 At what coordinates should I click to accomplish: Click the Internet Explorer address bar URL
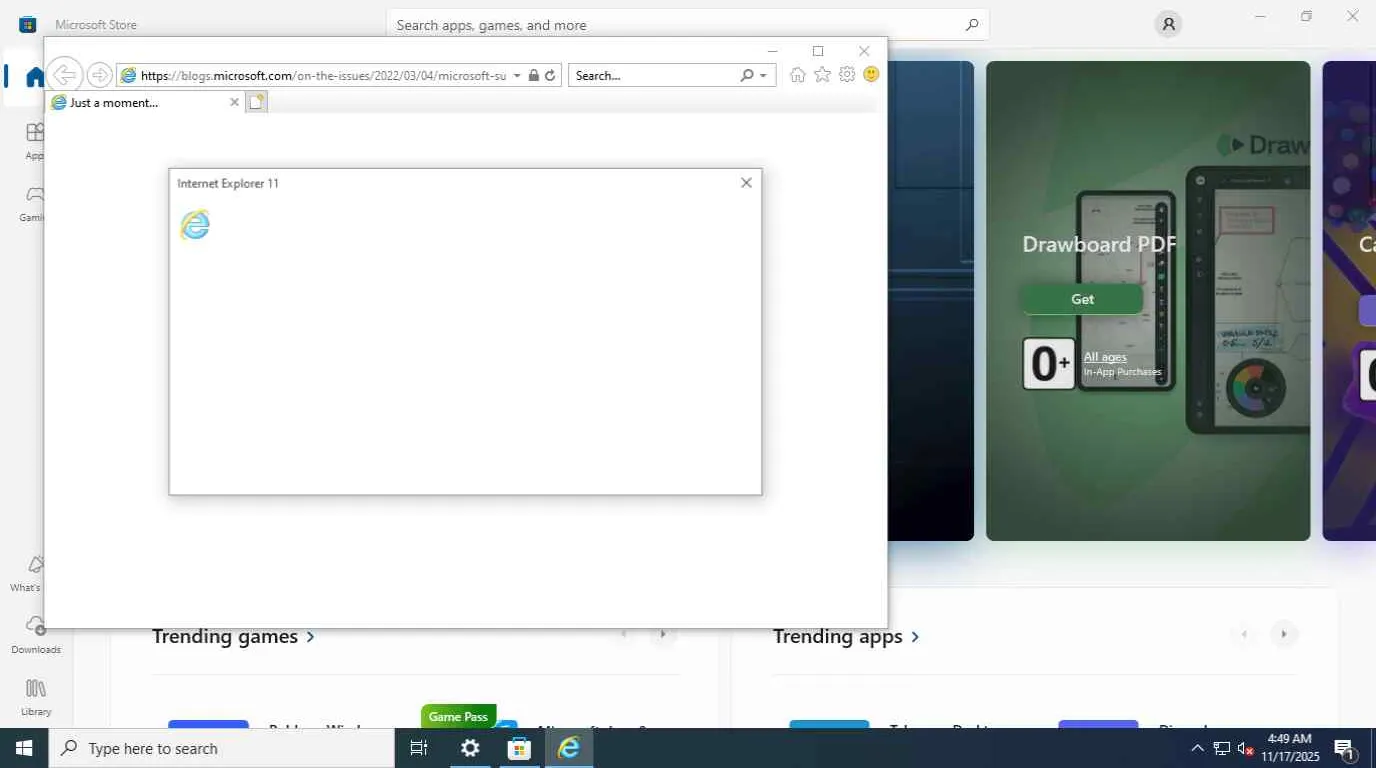[323, 75]
